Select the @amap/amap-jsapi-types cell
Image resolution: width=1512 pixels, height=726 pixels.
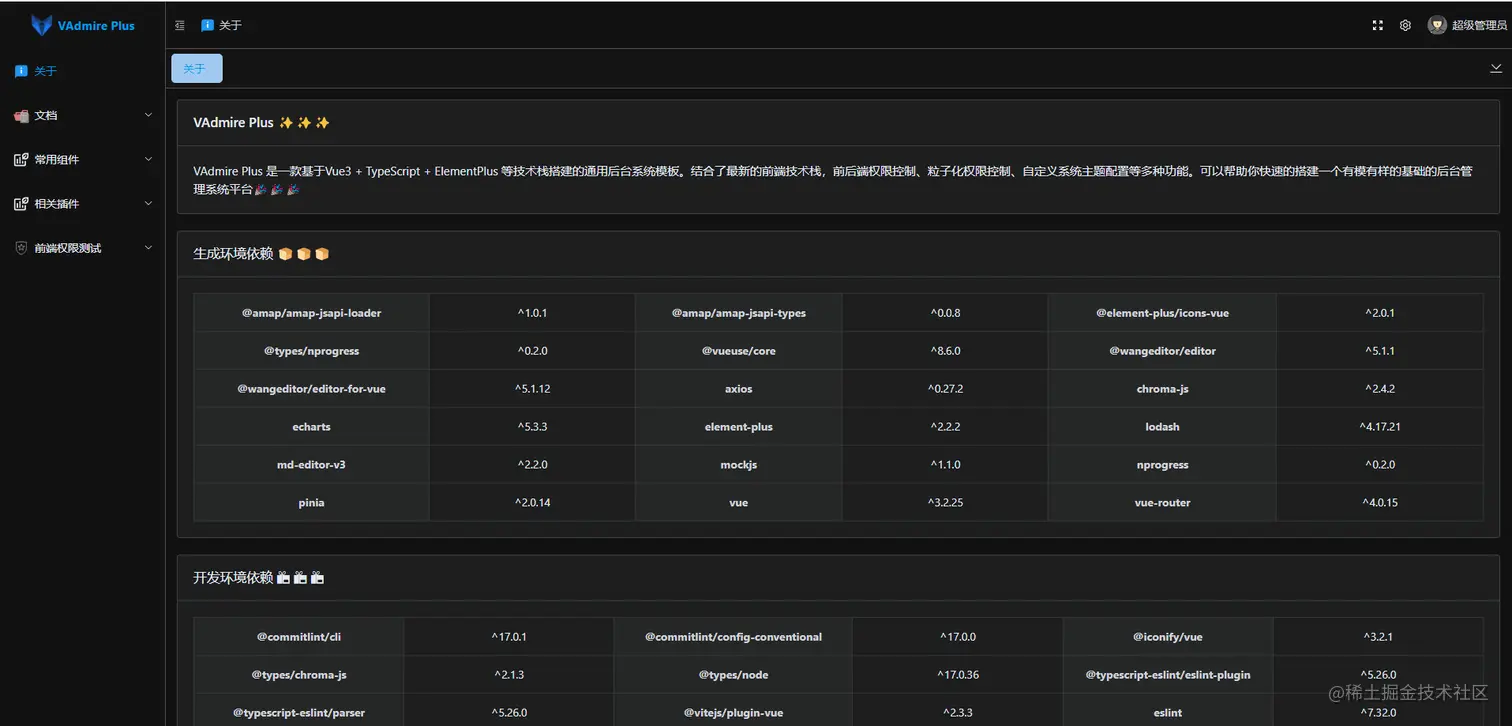tap(738, 313)
